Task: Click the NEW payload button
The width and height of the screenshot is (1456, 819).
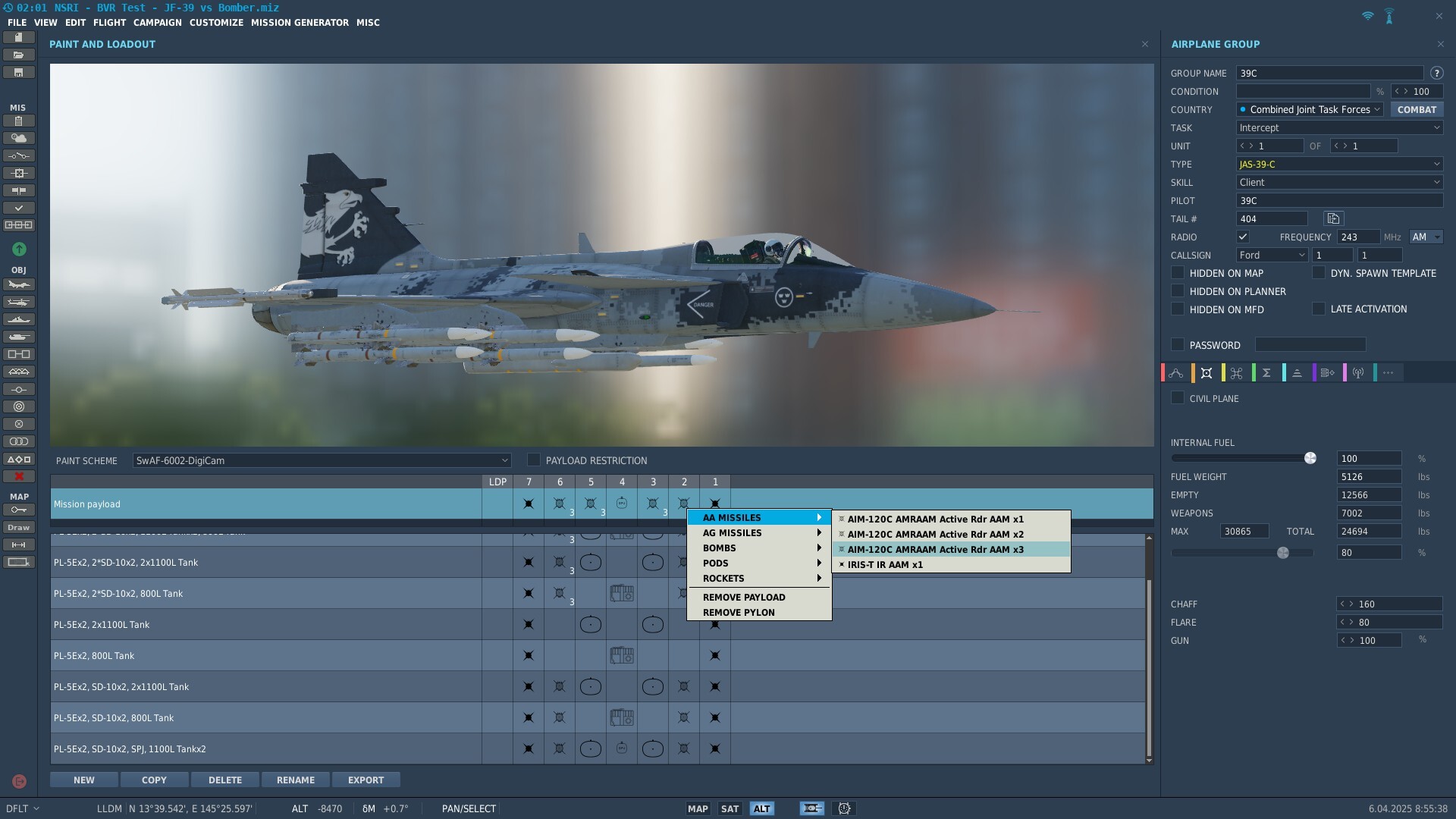Action: click(x=84, y=780)
